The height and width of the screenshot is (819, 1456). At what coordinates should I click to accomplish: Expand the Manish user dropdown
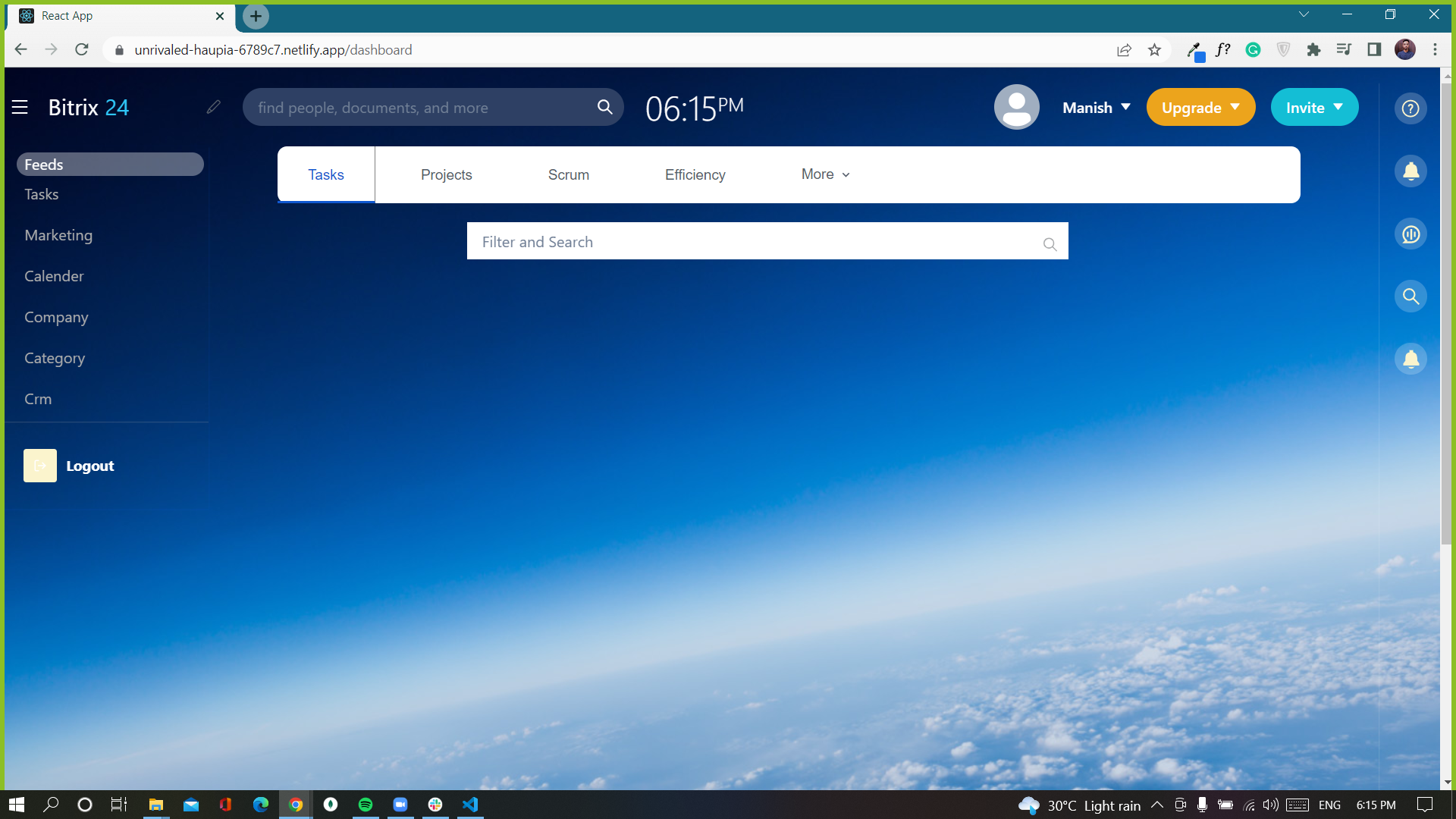pos(1097,108)
